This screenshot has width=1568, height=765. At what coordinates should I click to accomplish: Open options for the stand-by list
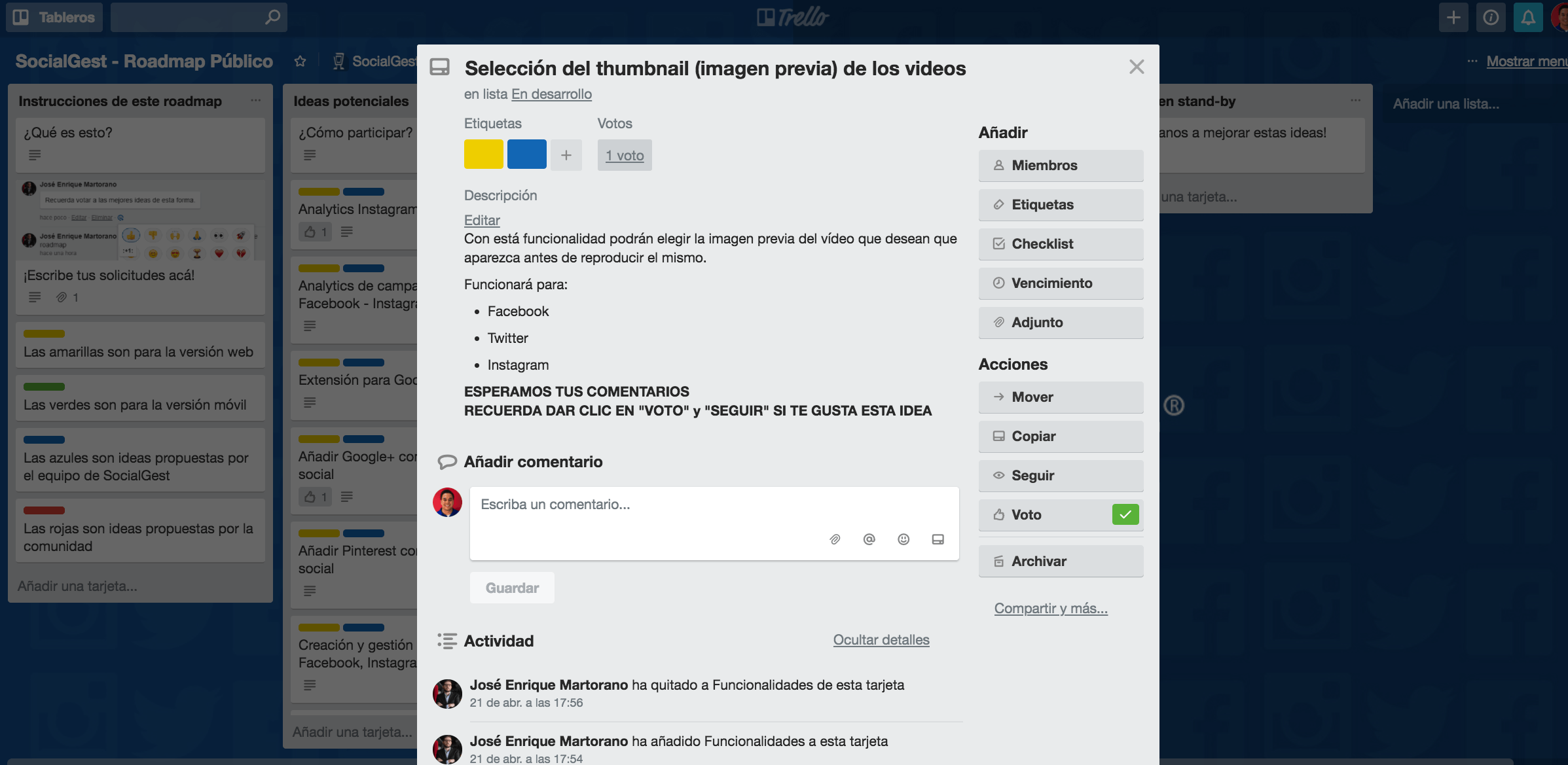(1355, 101)
